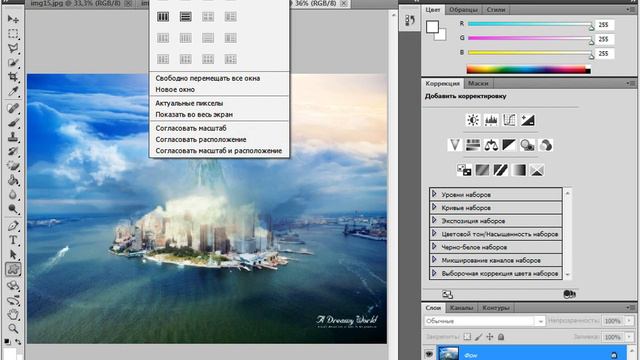Choose Показать во весь экран
This screenshot has width=640, height=360.
click(194, 115)
